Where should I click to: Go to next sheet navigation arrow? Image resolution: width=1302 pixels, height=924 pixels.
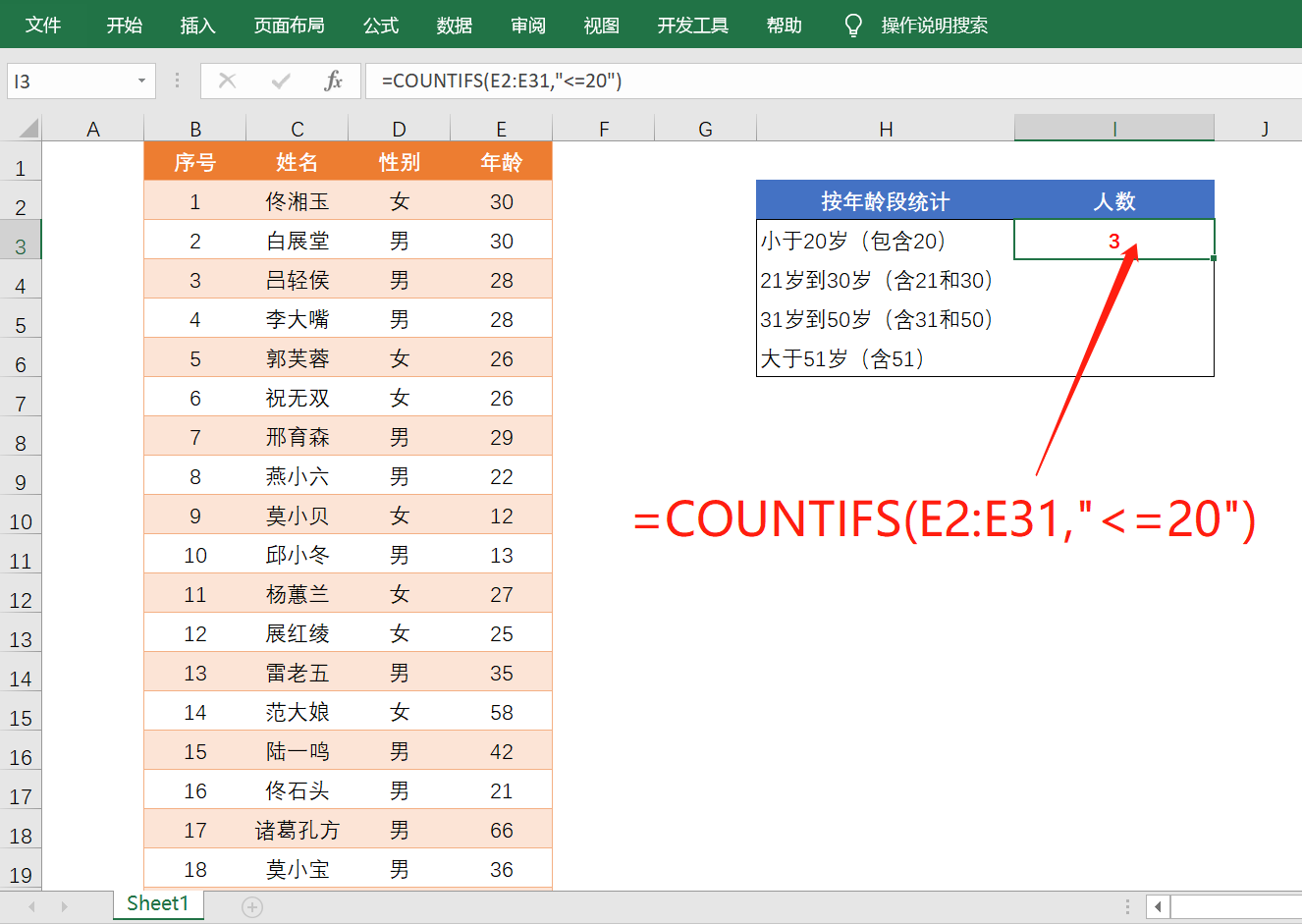pos(65,906)
